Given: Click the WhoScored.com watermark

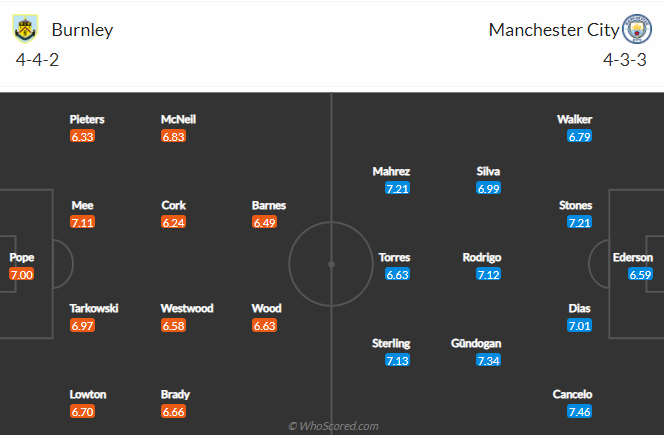Looking at the screenshot, I should [x=332, y=426].
